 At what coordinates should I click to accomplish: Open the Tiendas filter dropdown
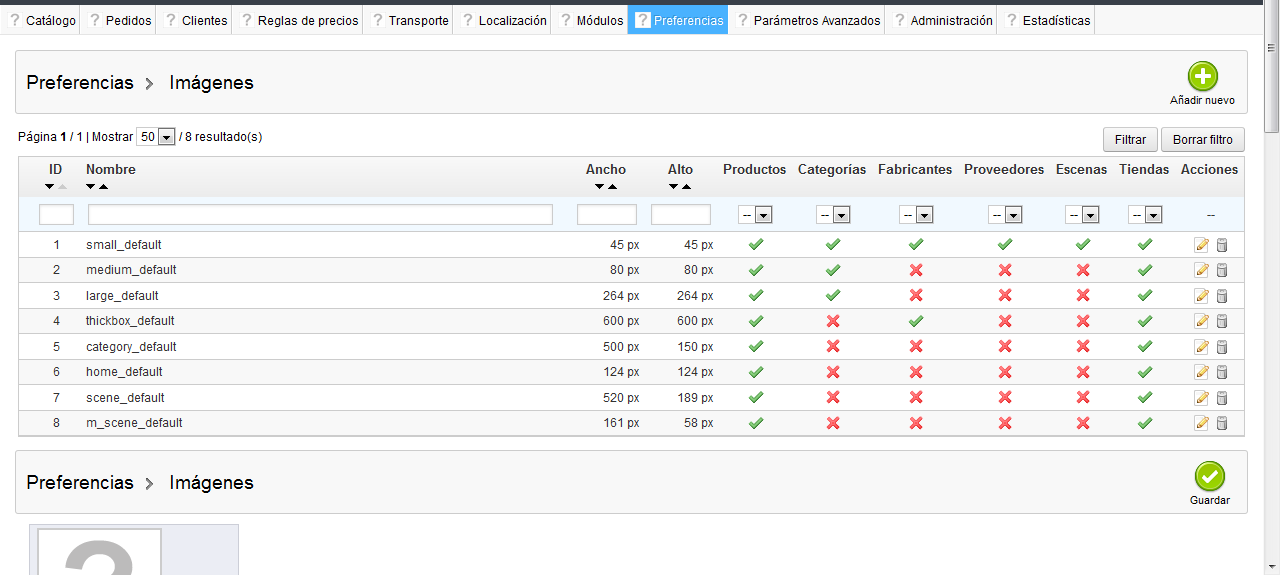pyautogui.click(x=1145, y=215)
